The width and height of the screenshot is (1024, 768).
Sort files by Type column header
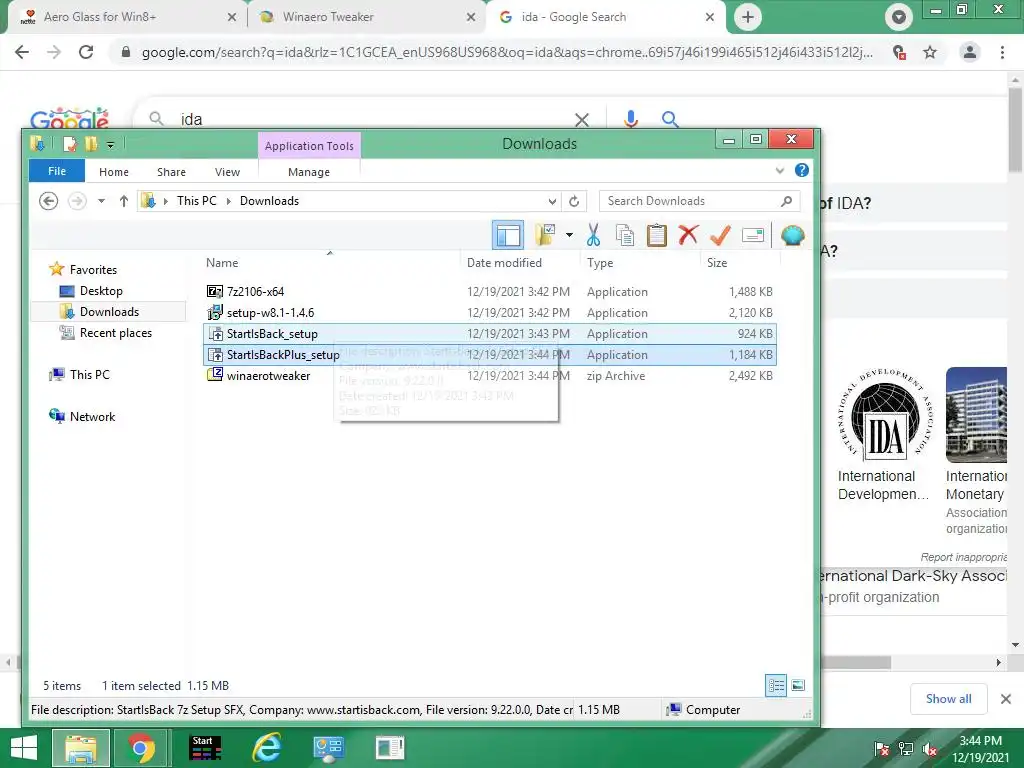tap(600, 263)
